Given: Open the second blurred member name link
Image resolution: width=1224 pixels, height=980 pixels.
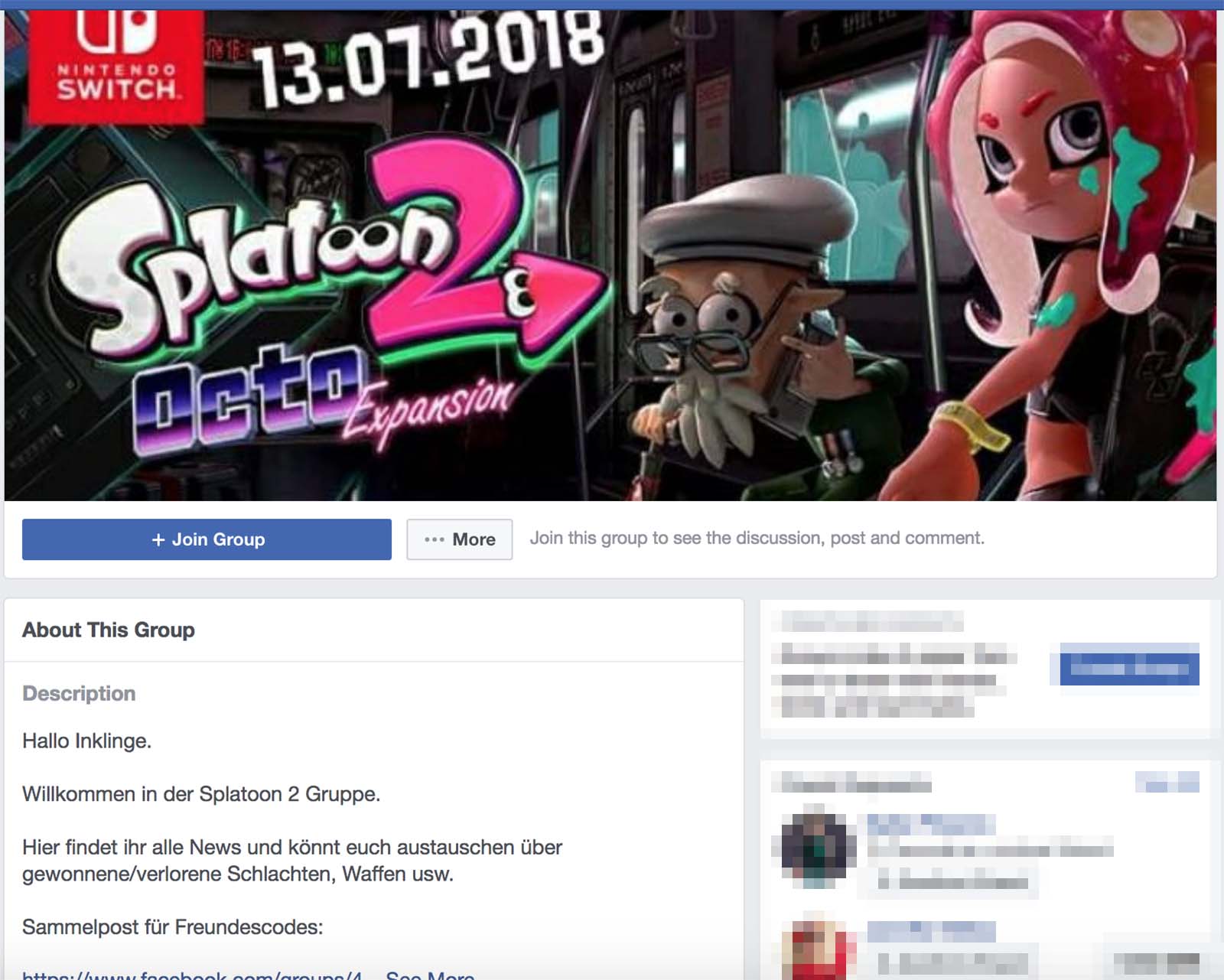Looking at the screenshot, I should coord(931,931).
